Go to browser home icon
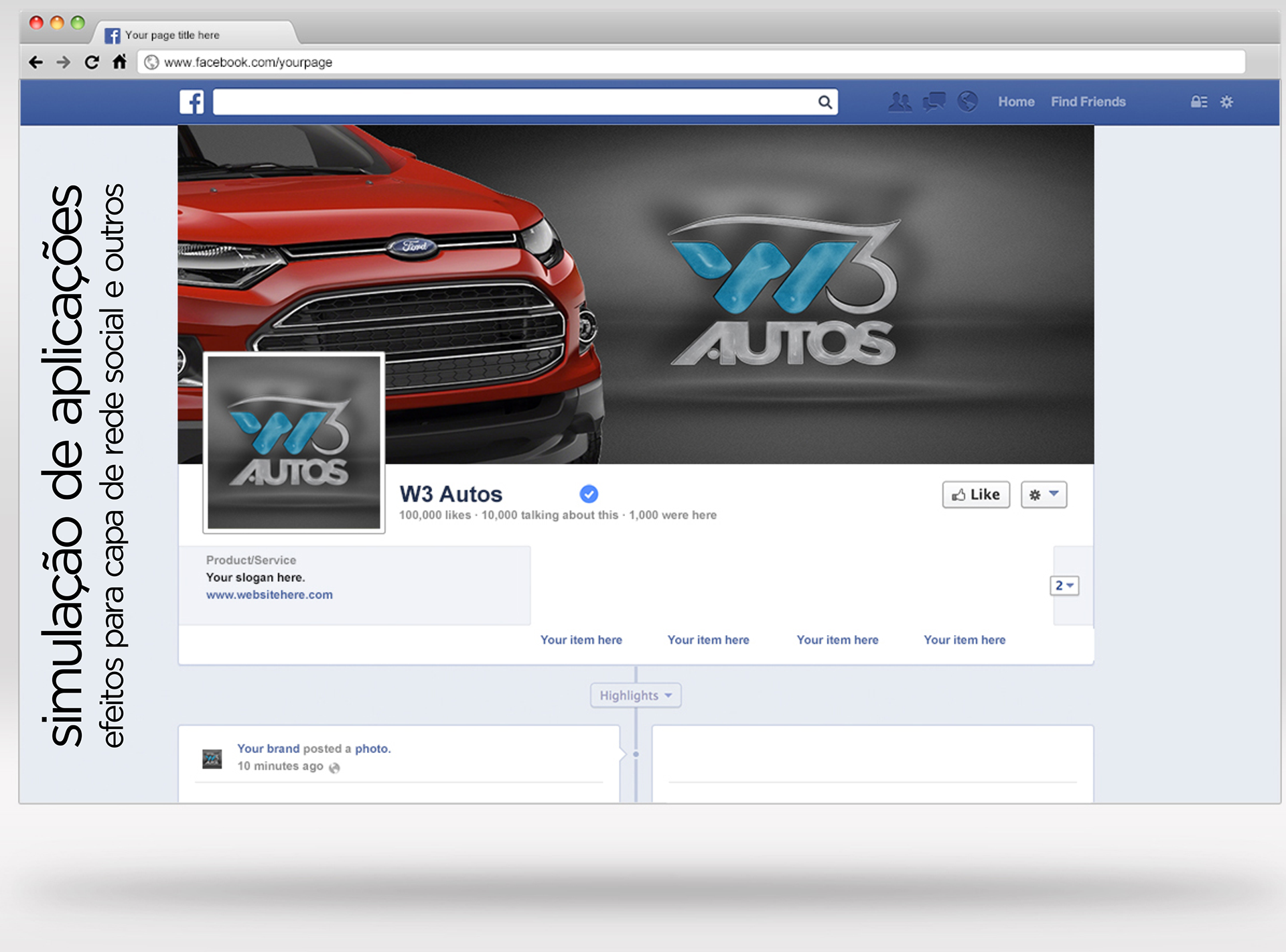This screenshot has width=1286, height=952. click(x=119, y=62)
